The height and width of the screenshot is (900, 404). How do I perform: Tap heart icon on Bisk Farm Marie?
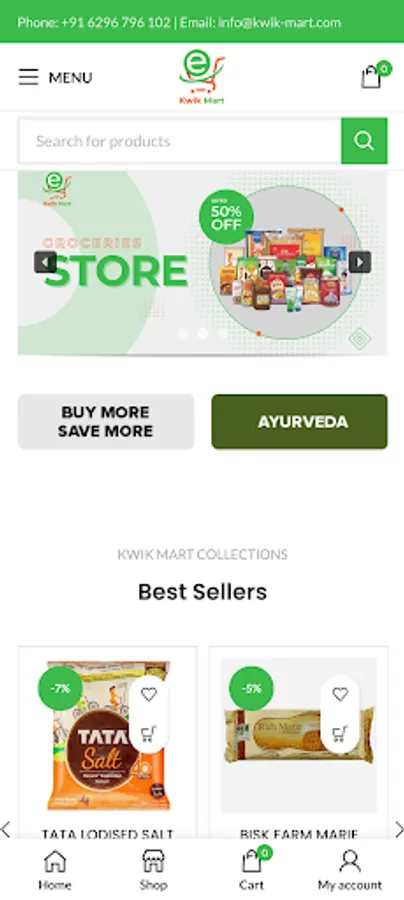[340, 695]
